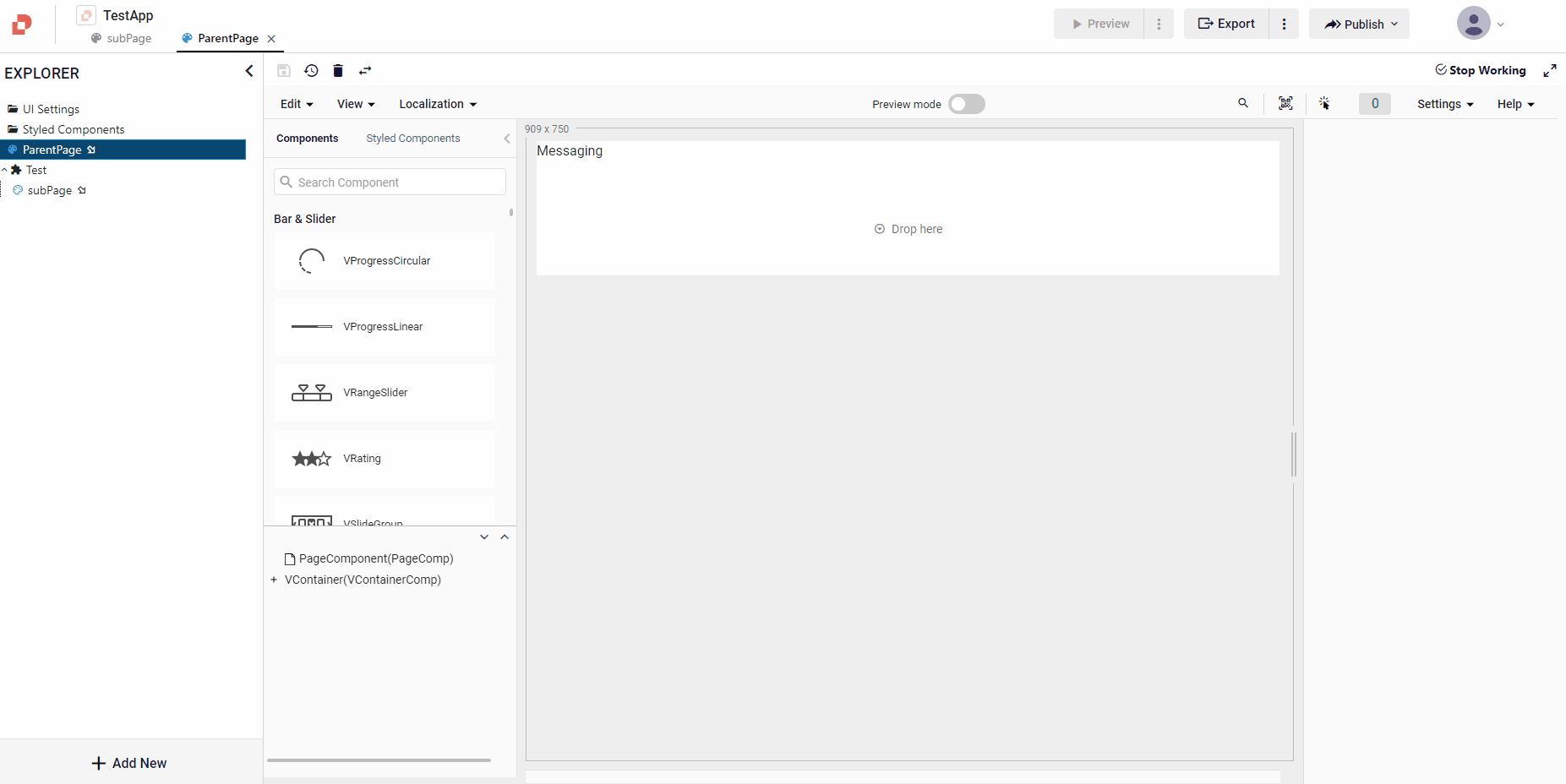Click the down chevron in structure panel
This screenshot has height=784, width=1566.
coord(484,537)
